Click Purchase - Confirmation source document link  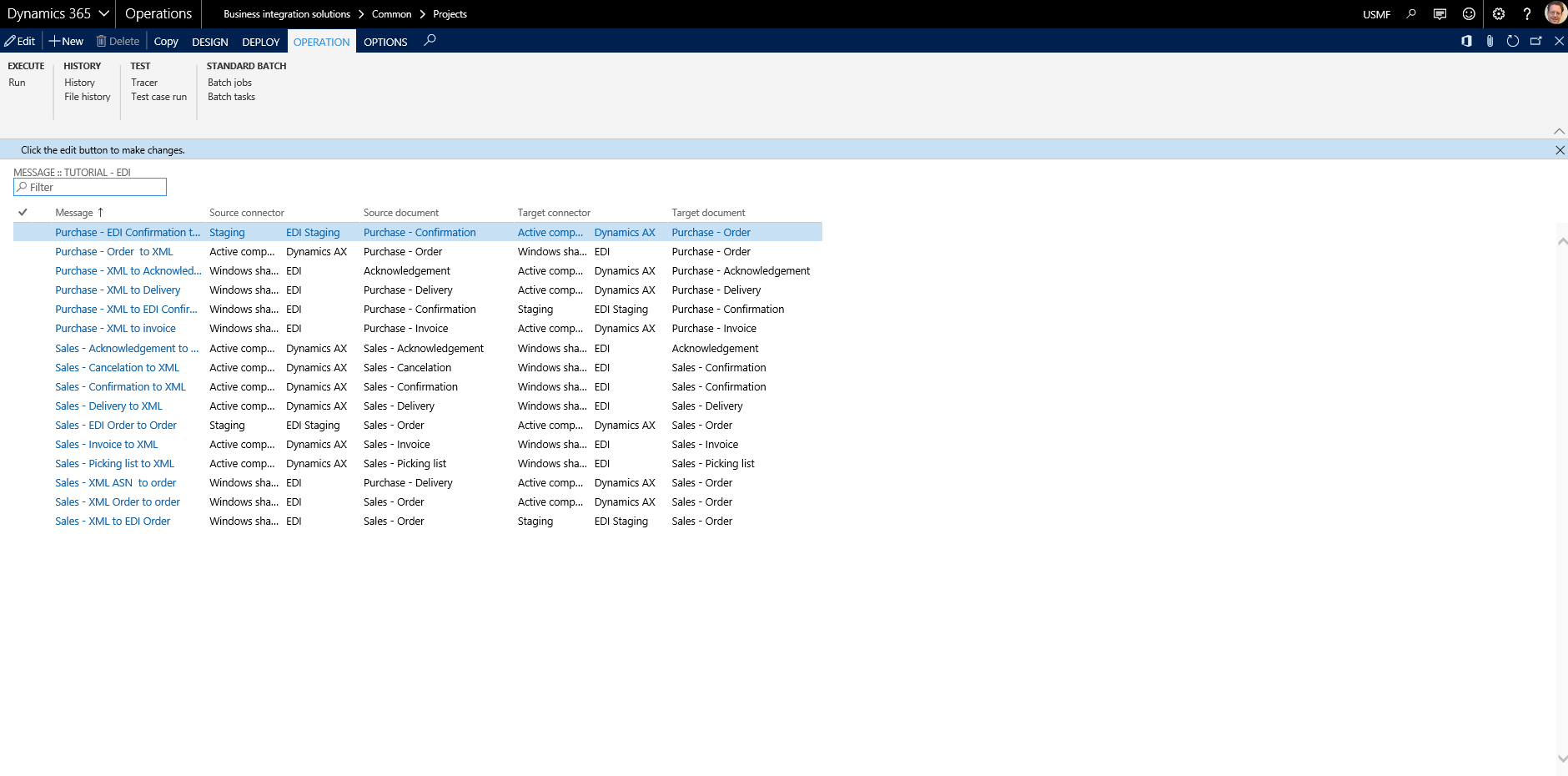tap(420, 233)
